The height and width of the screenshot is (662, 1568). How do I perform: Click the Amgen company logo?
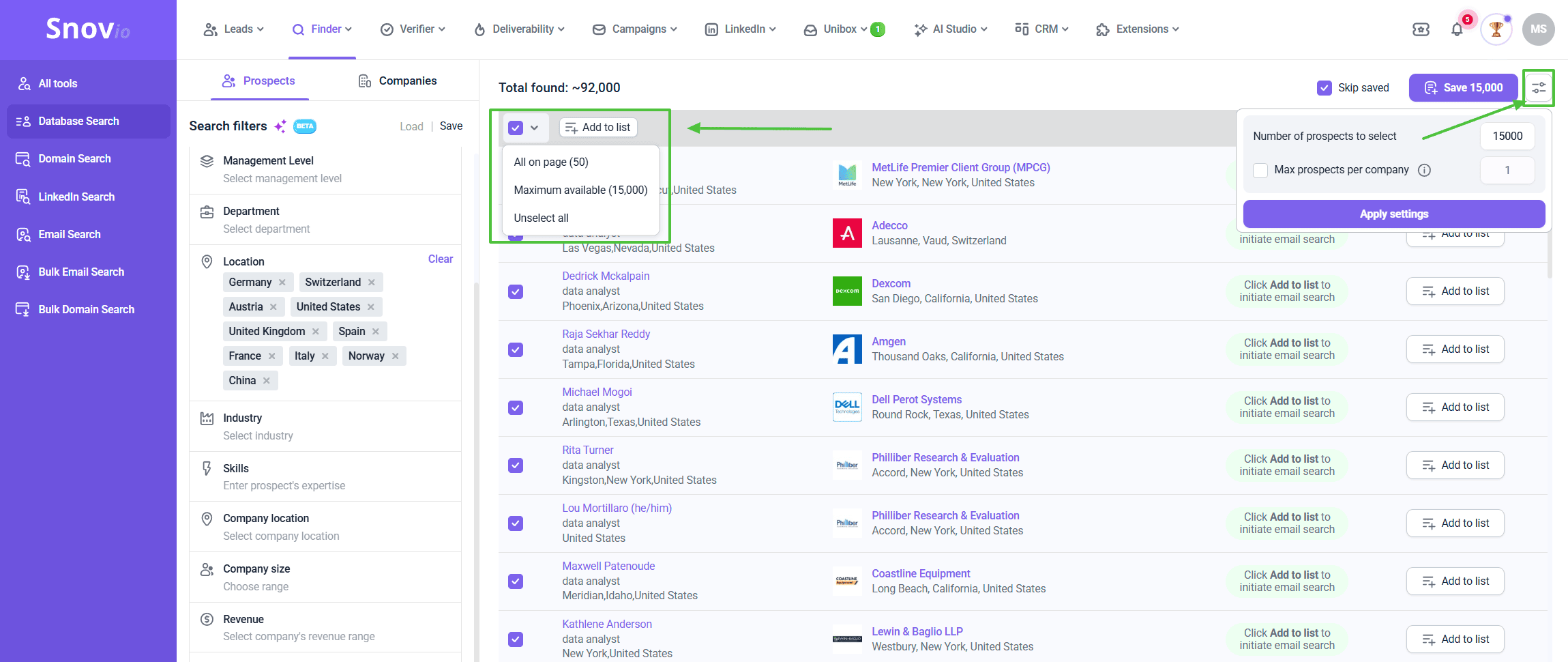pyautogui.click(x=847, y=349)
